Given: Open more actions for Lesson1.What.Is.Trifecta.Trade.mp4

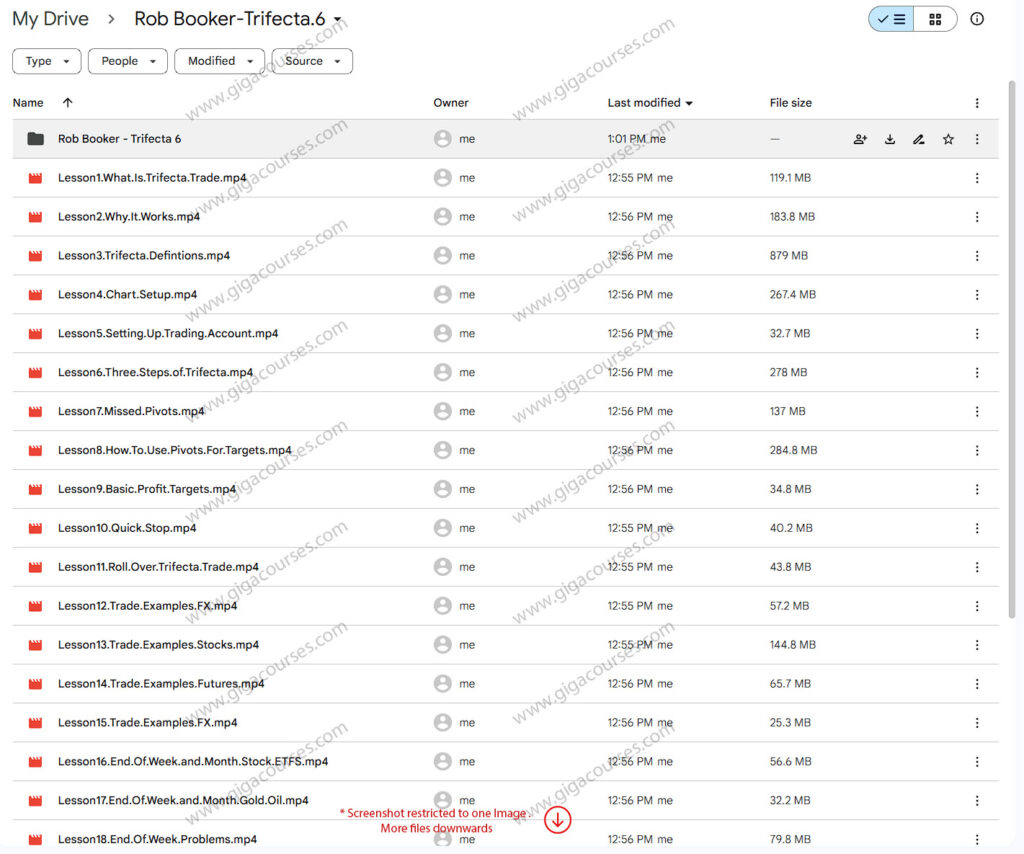Looking at the screenshot, I should tap(977, 178).
